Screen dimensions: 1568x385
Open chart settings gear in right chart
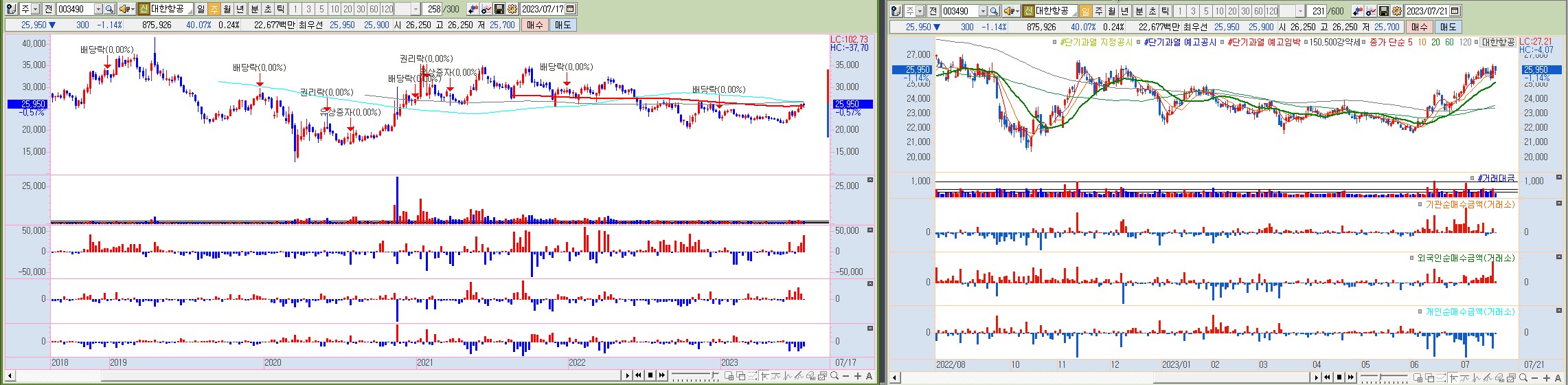click(1397, 10)
